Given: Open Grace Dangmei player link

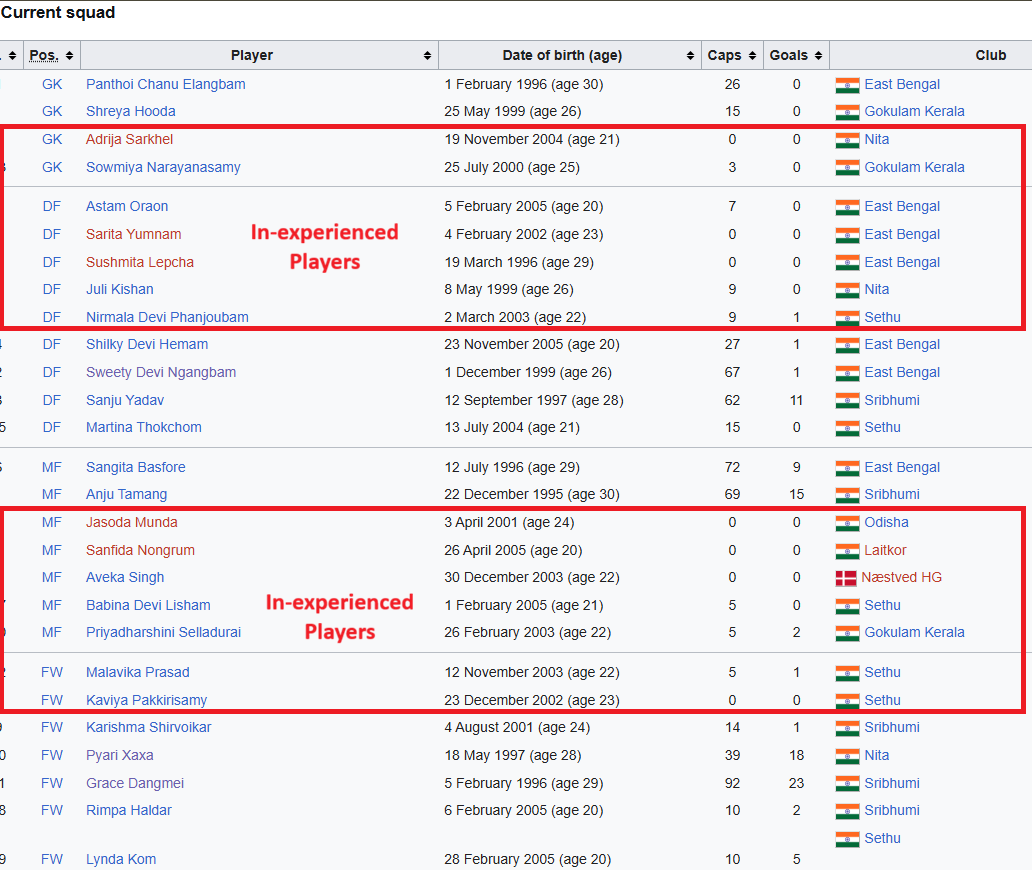Looking at the screenshot, I should (x=135, y=783).
